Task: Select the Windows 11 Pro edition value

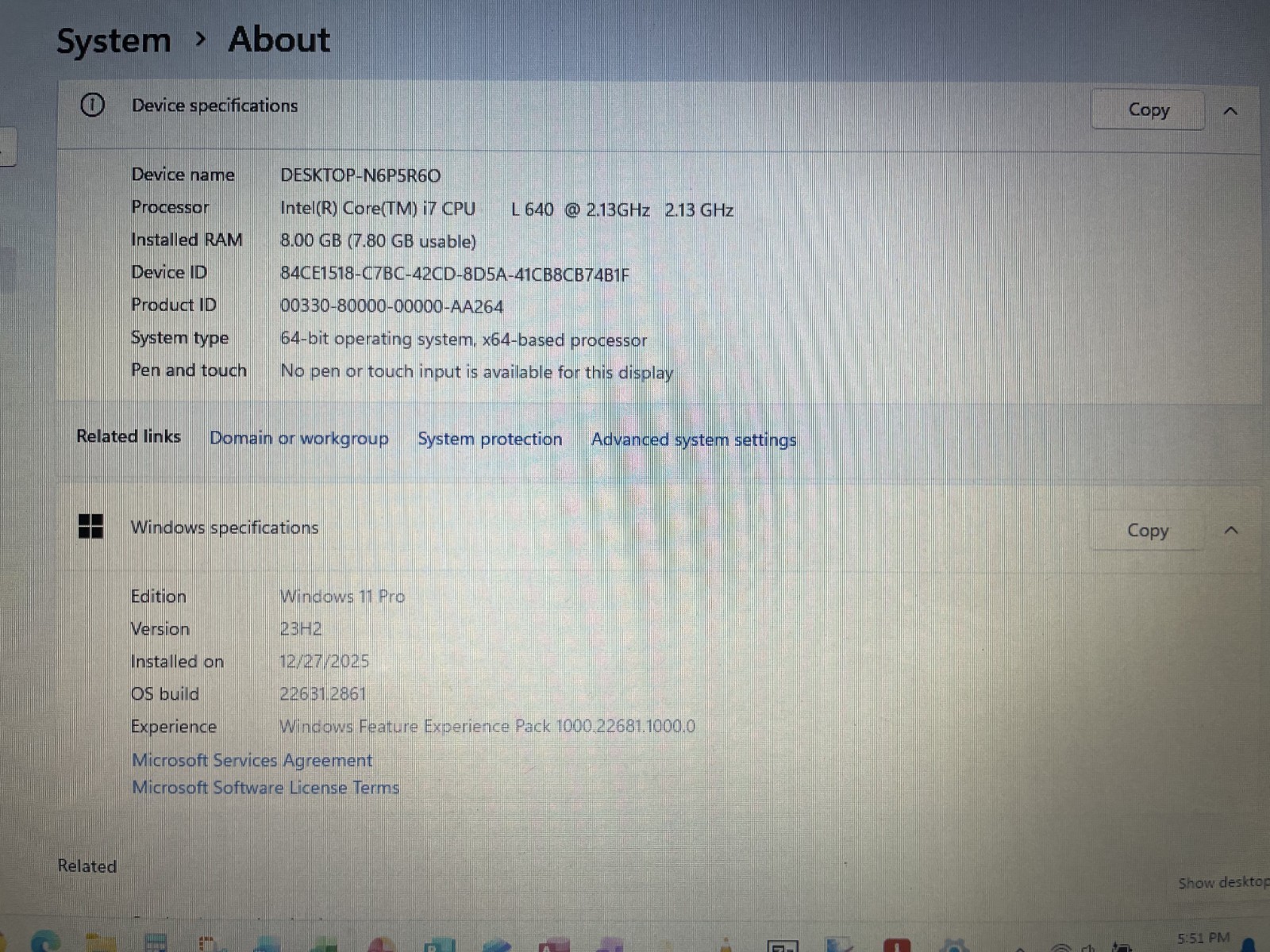Action: tap(342, 596)
